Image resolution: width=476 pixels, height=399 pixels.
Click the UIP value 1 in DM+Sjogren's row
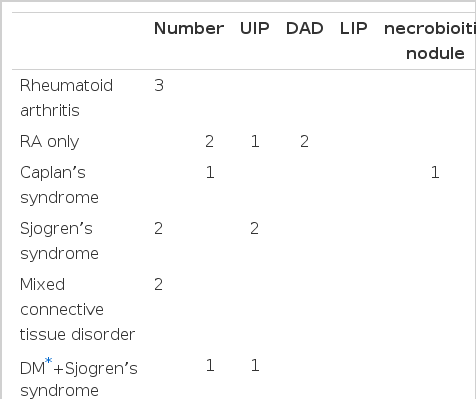tap(255, 366)
